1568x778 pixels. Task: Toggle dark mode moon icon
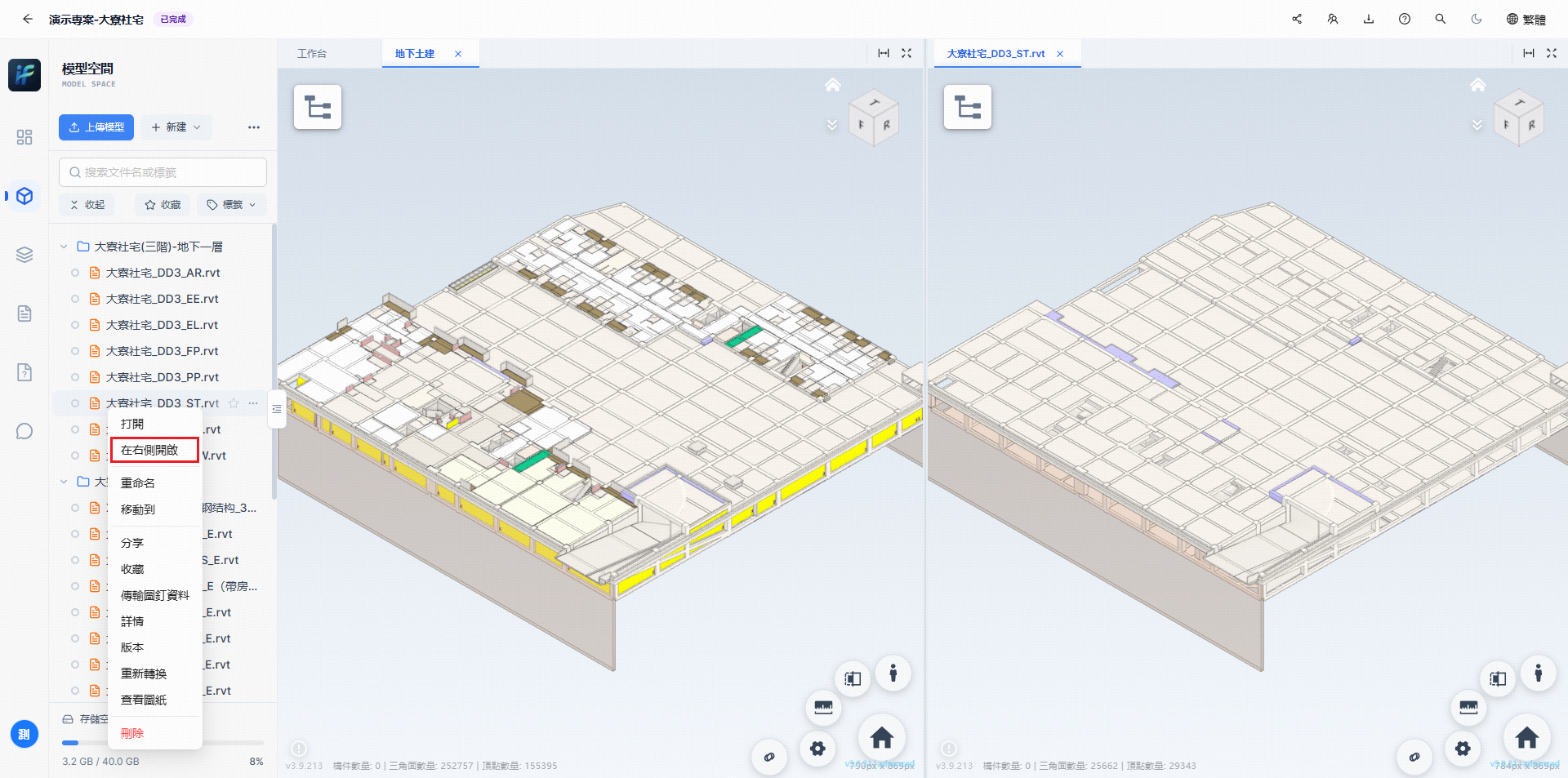pyautogui.click(x=1477, y=19)
